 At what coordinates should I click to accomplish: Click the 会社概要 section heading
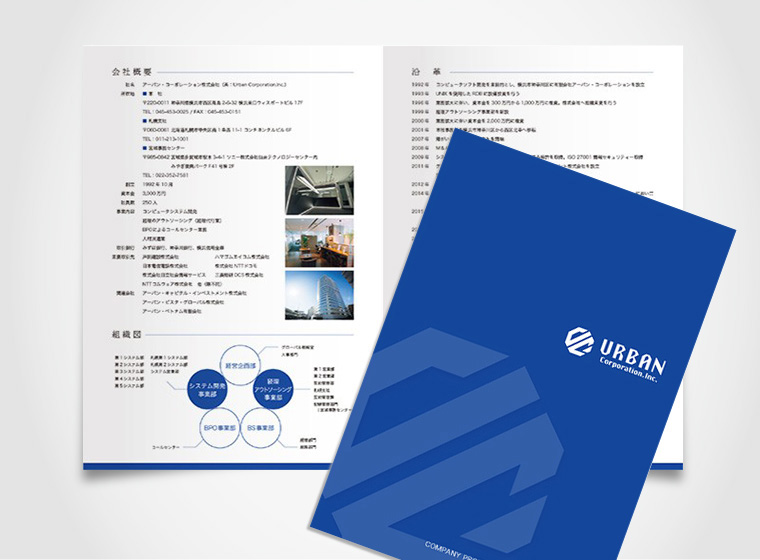click(x=131, y=73)
